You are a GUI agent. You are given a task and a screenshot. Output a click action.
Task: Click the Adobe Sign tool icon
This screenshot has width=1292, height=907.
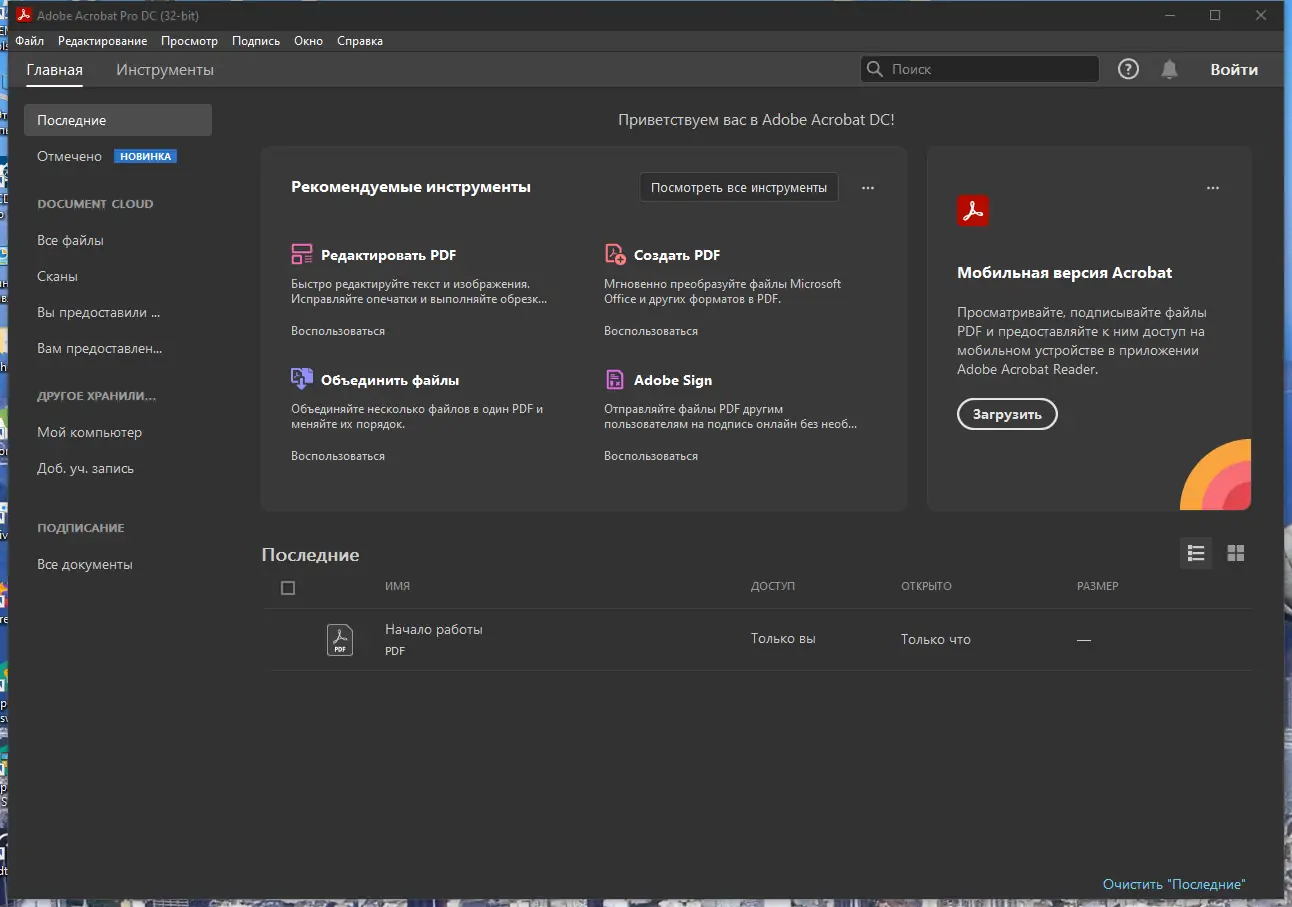pos(615,379)
